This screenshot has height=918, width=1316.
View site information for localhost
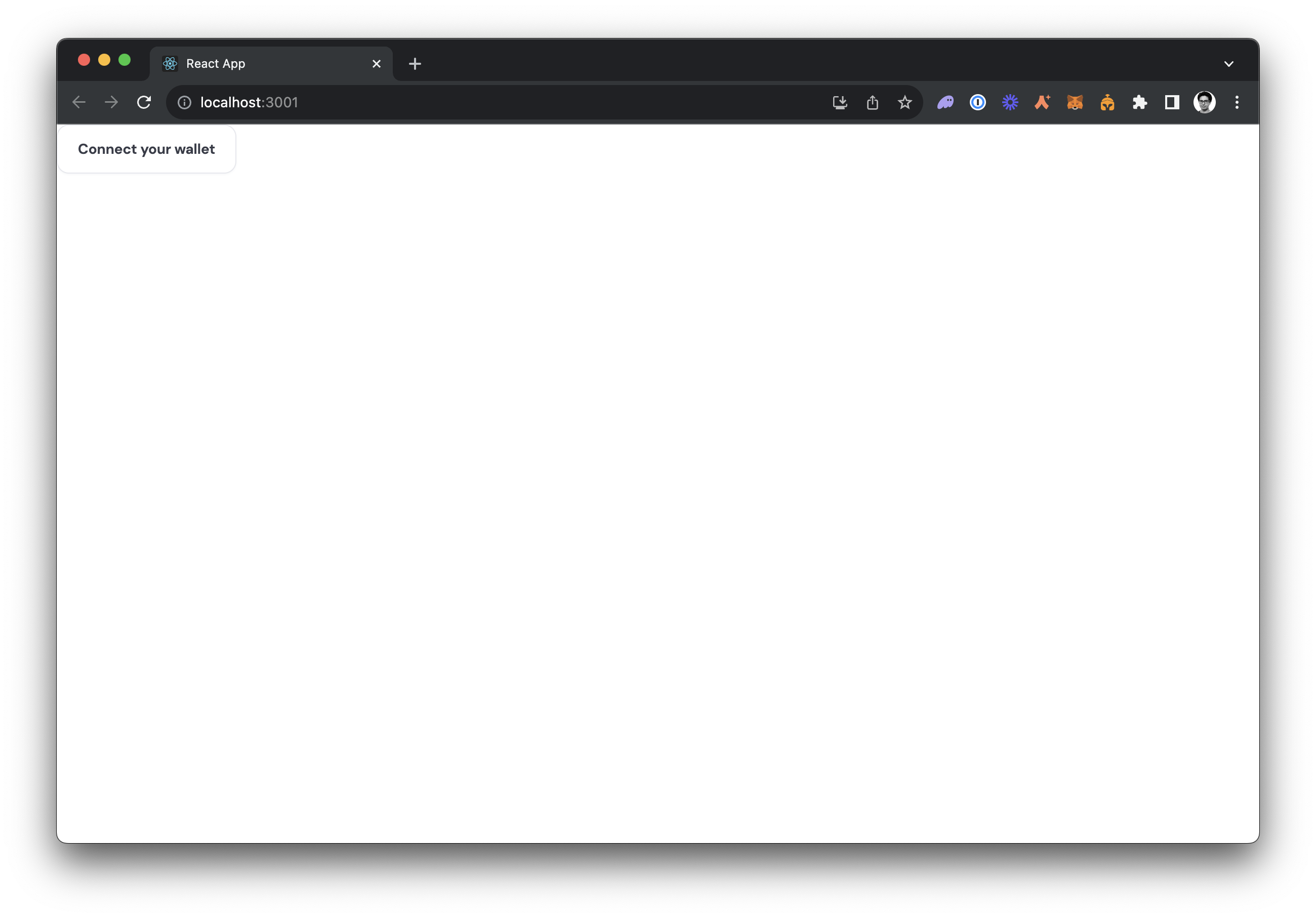click(185, 103)
